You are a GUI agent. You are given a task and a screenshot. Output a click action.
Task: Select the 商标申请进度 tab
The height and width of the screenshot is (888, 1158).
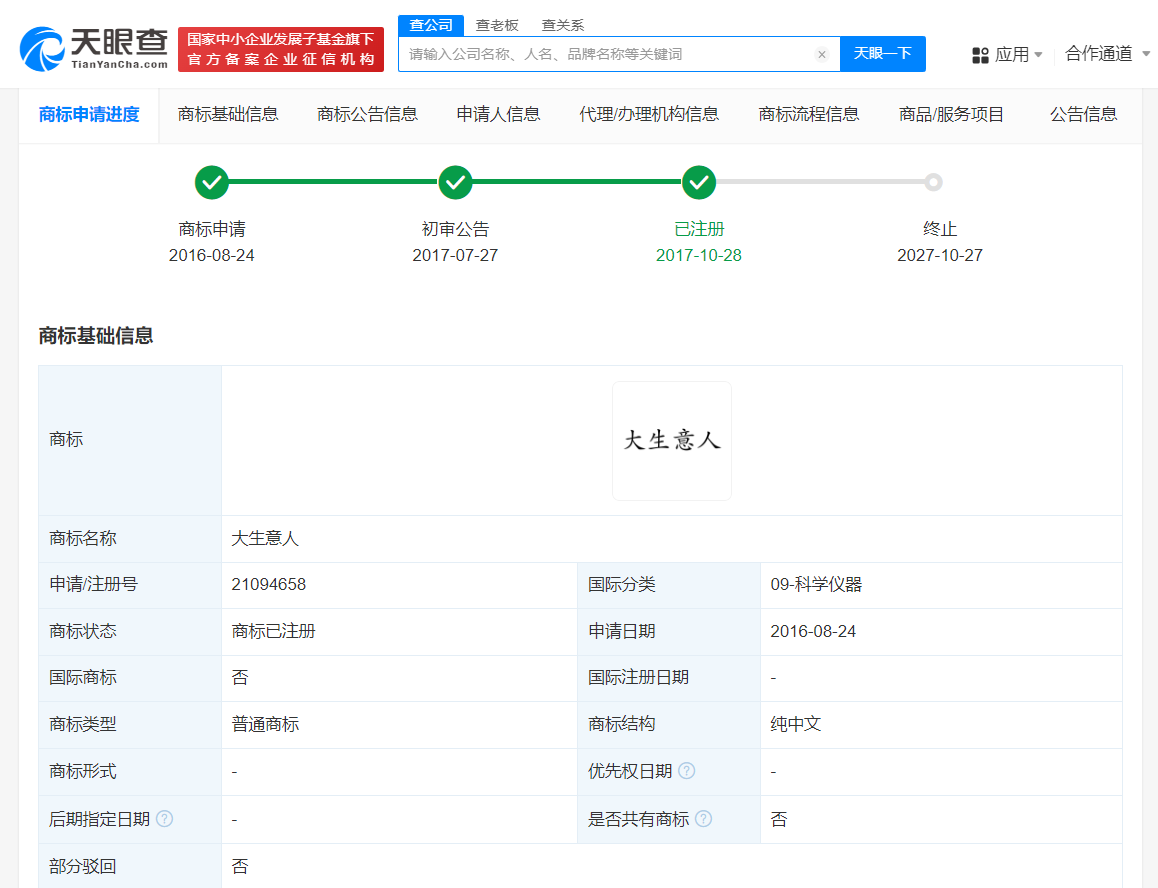click(89, 115)
